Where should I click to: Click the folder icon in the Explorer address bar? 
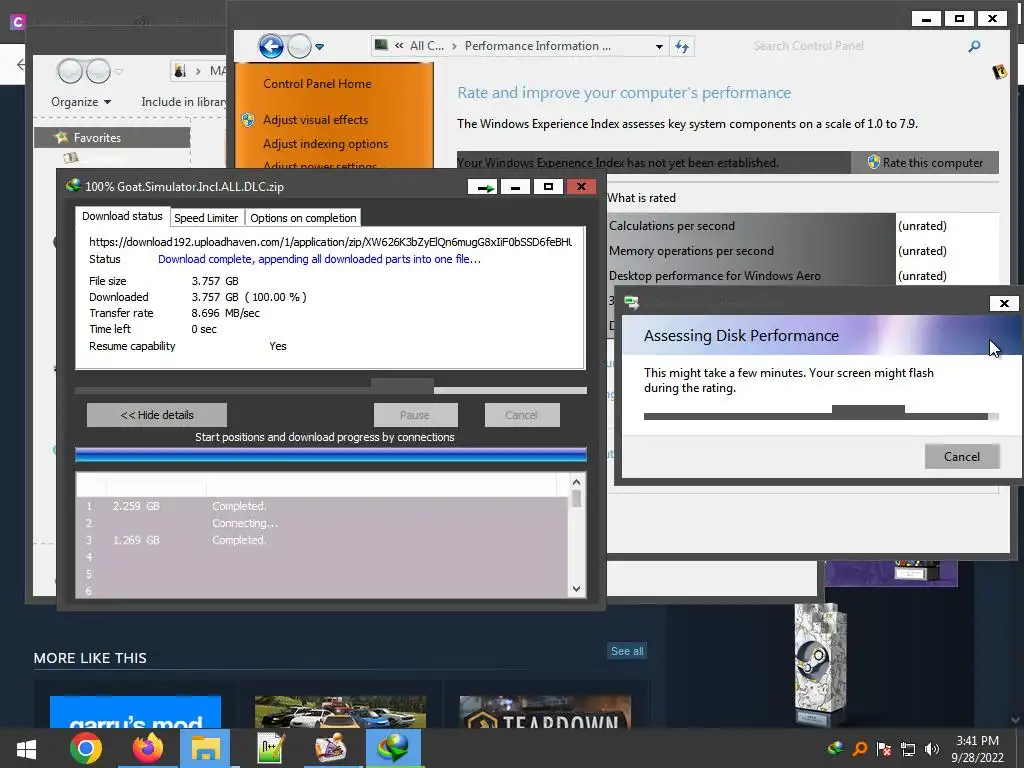point(180,71)
